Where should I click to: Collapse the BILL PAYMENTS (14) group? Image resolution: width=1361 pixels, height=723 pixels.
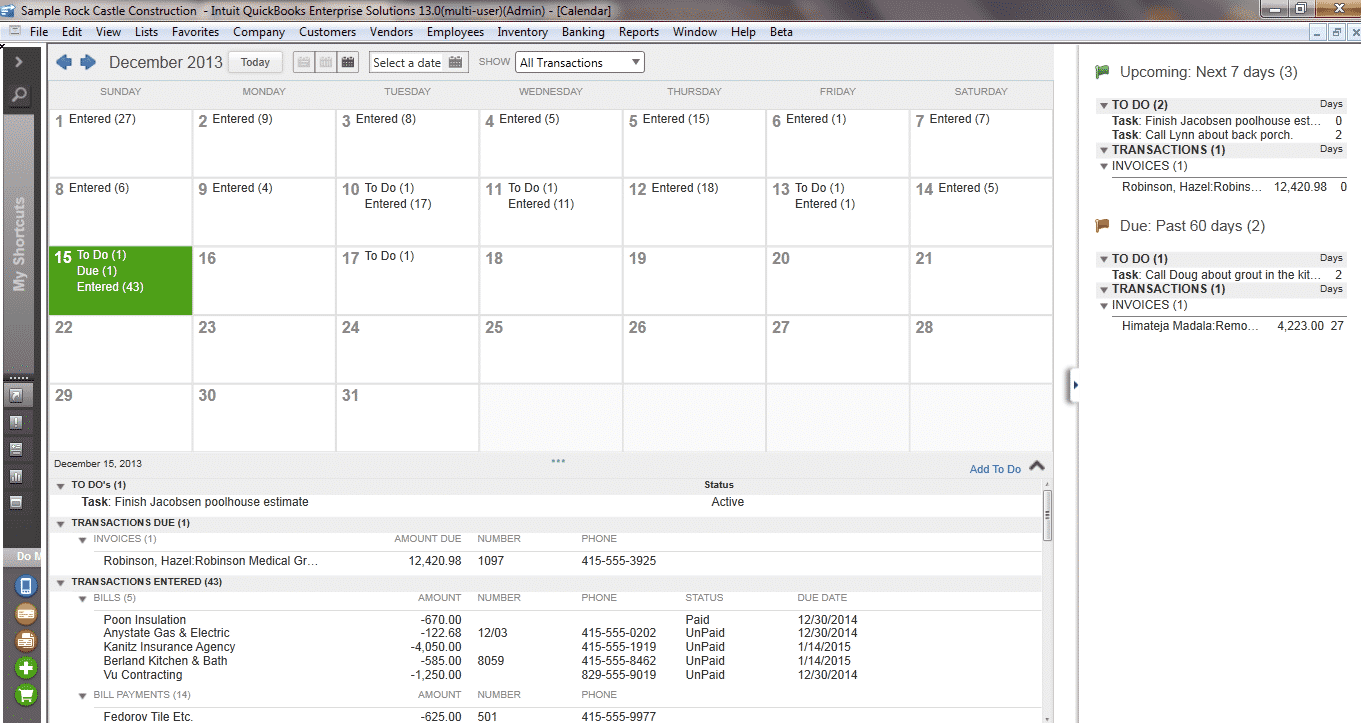tap(84, 695)
